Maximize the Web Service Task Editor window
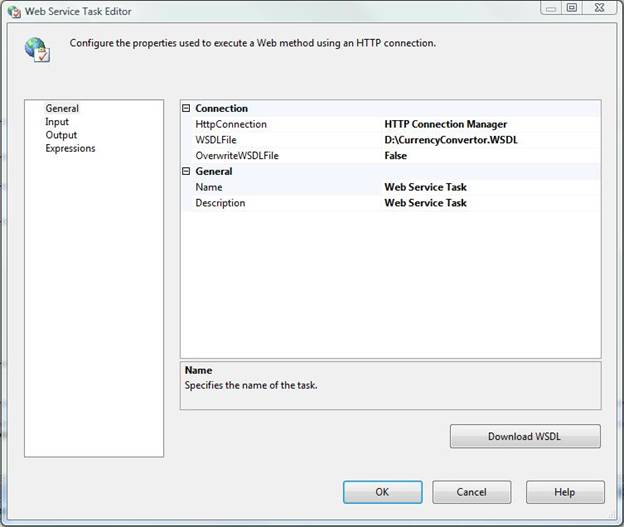The image size is (624, 527). click(572, 8)
